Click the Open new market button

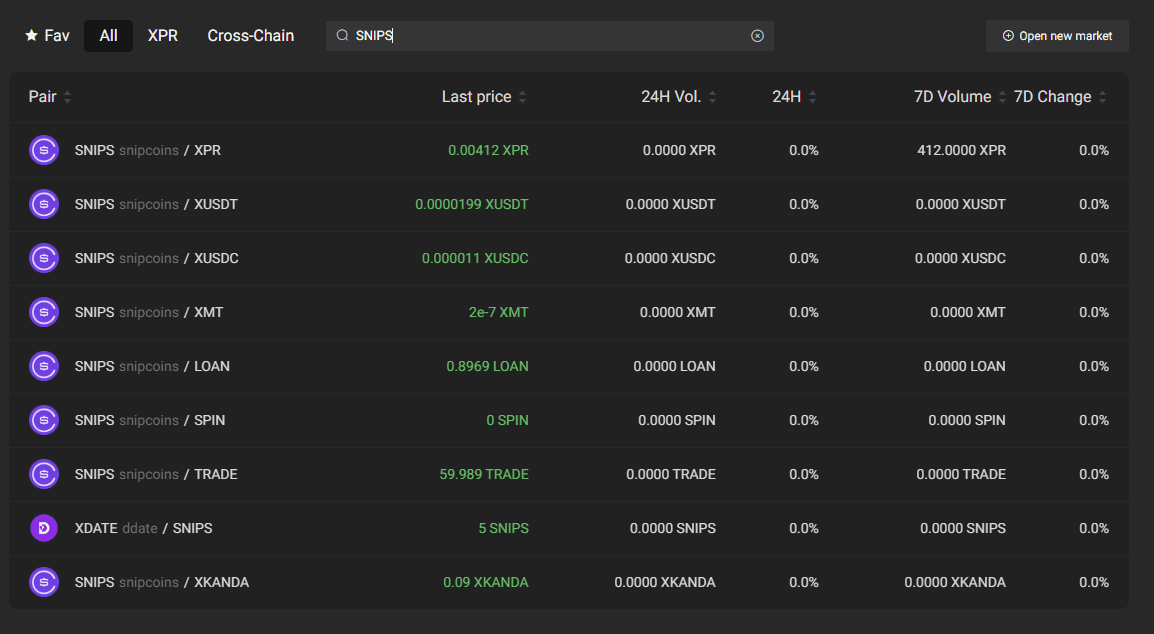[1057, 36]
